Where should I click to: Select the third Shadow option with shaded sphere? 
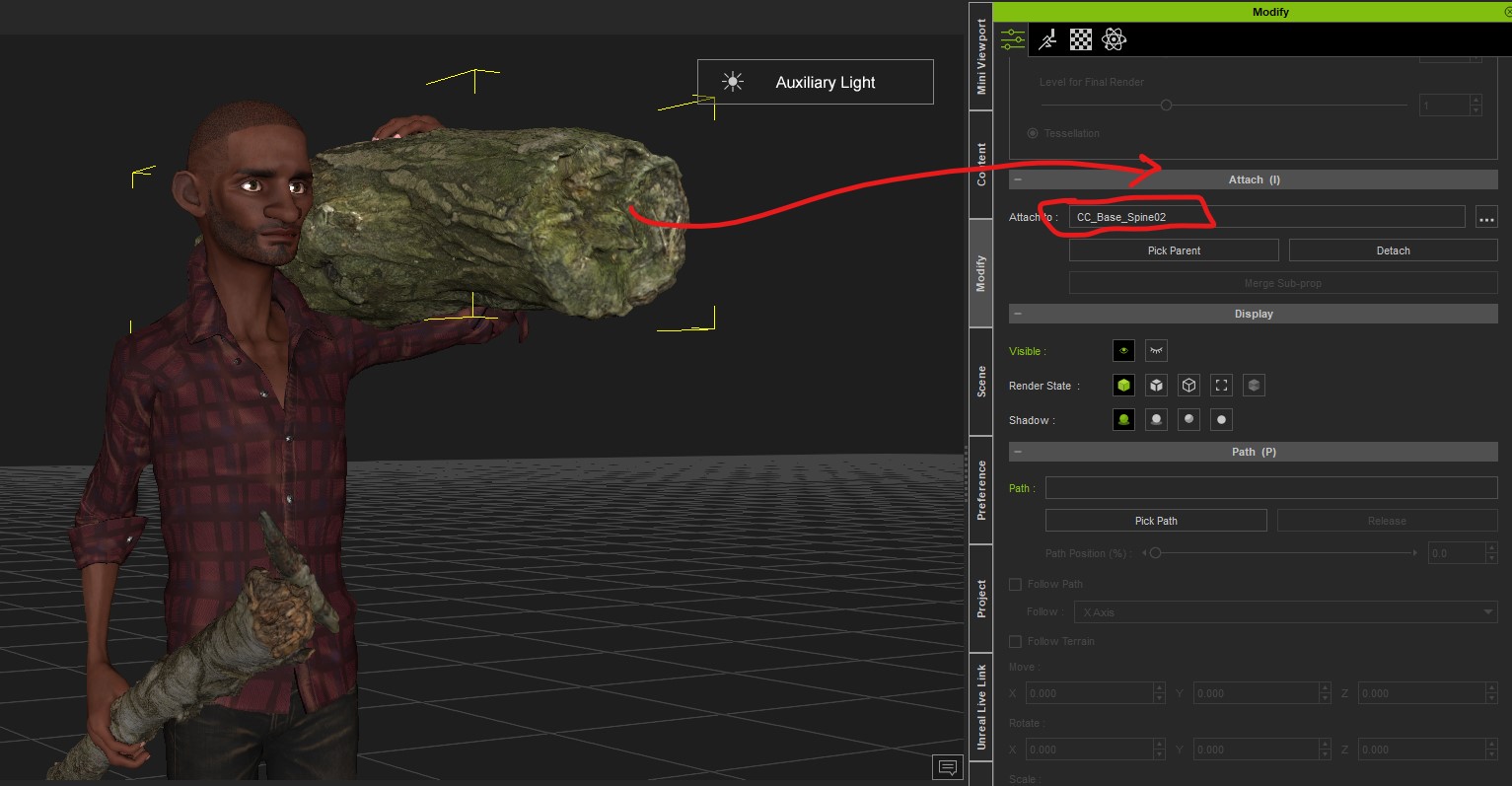(x=1189, y=420)
